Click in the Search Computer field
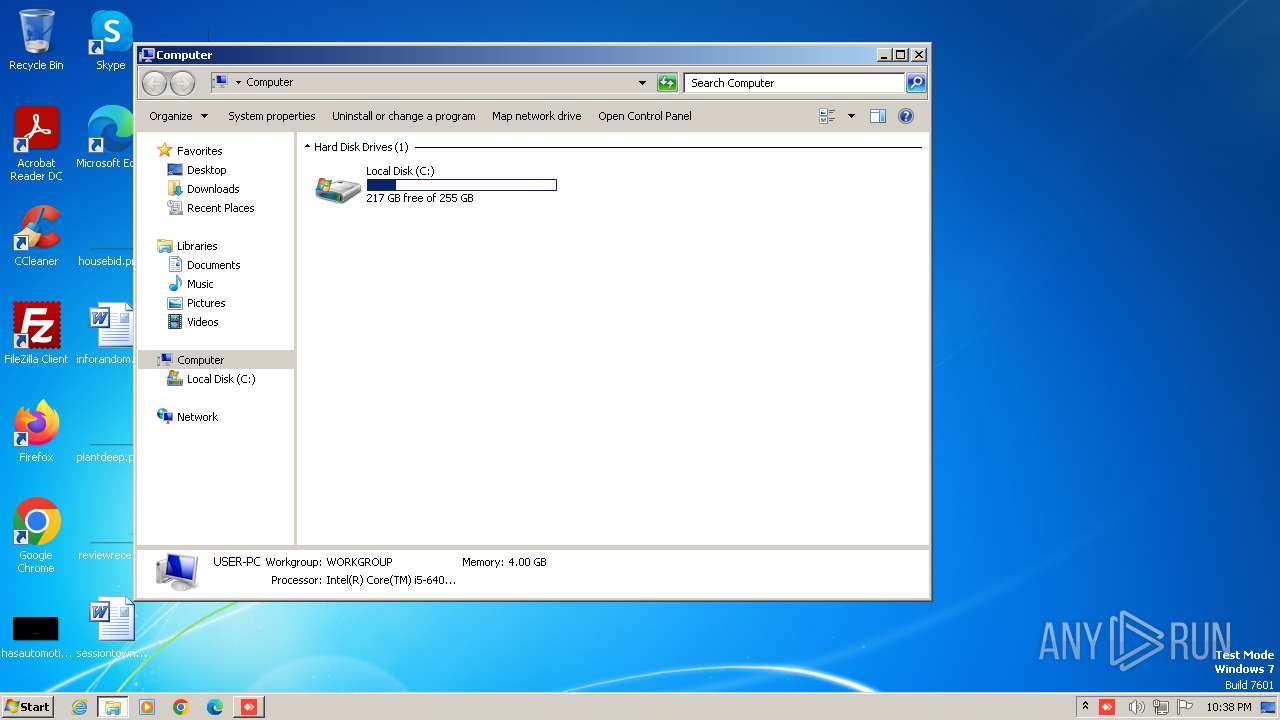The image size is (1280, 720). tap(795, 83)
